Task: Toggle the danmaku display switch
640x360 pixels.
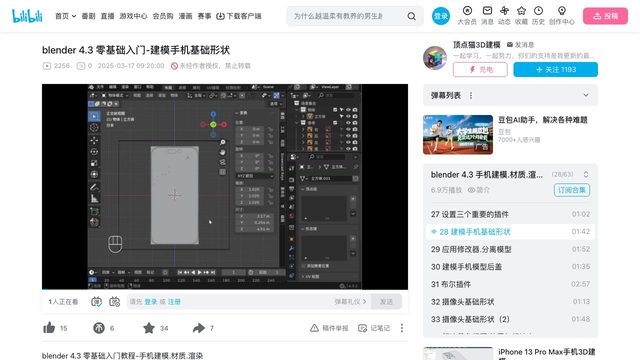Action: pyautogui.click(x=96, y=302)
